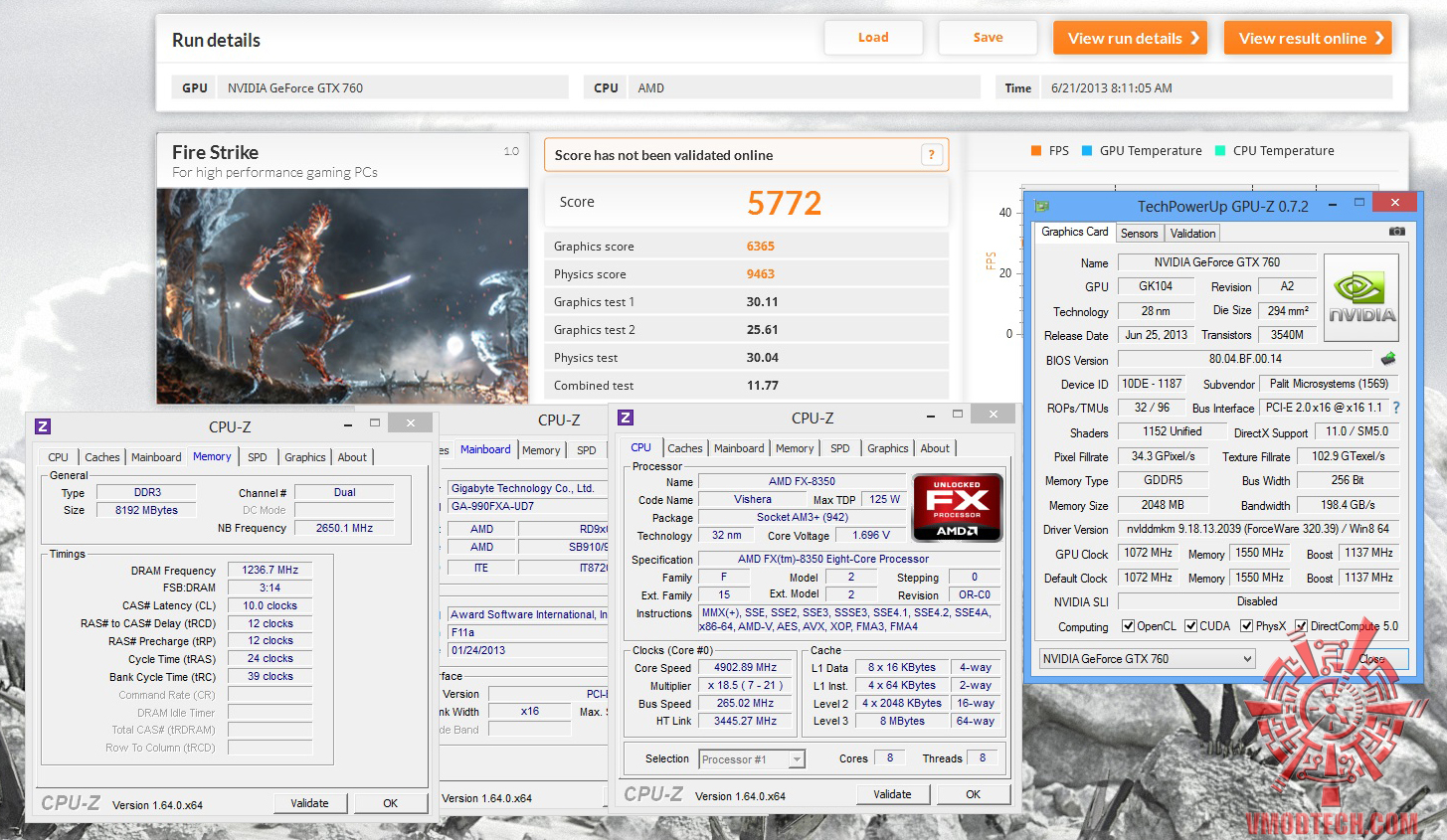Click the Graphics score value 6365
Screen dimensions: 1447x840
pos(761,247)
